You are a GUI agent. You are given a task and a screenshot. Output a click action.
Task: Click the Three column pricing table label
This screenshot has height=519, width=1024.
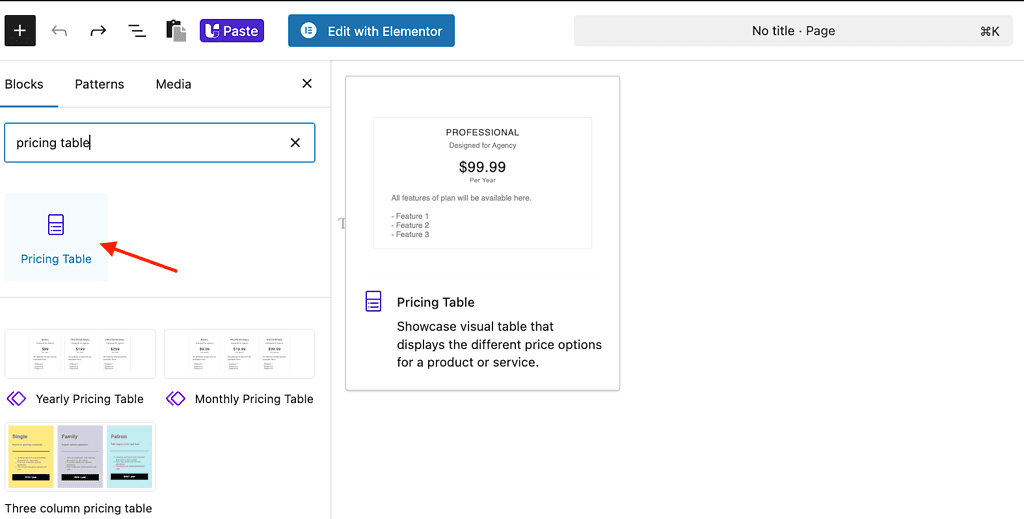coord(78,509)
